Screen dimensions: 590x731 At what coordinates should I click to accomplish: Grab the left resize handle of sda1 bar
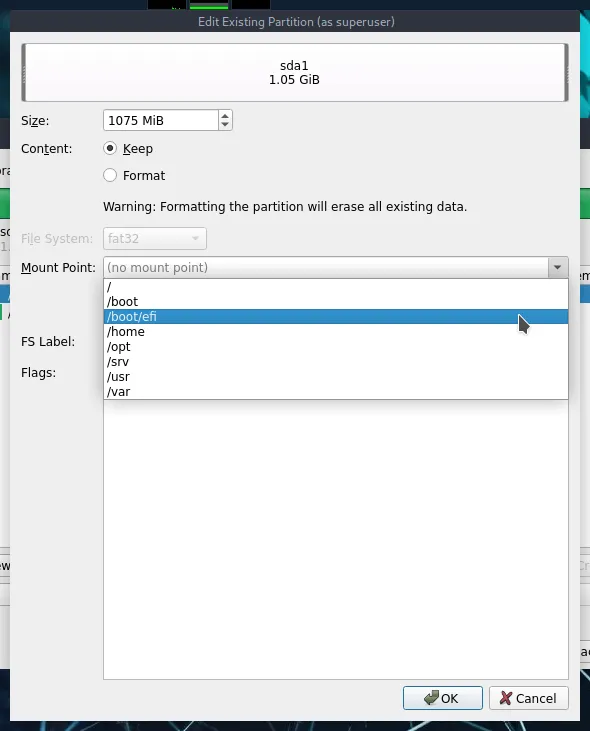(x=24, y=73)
